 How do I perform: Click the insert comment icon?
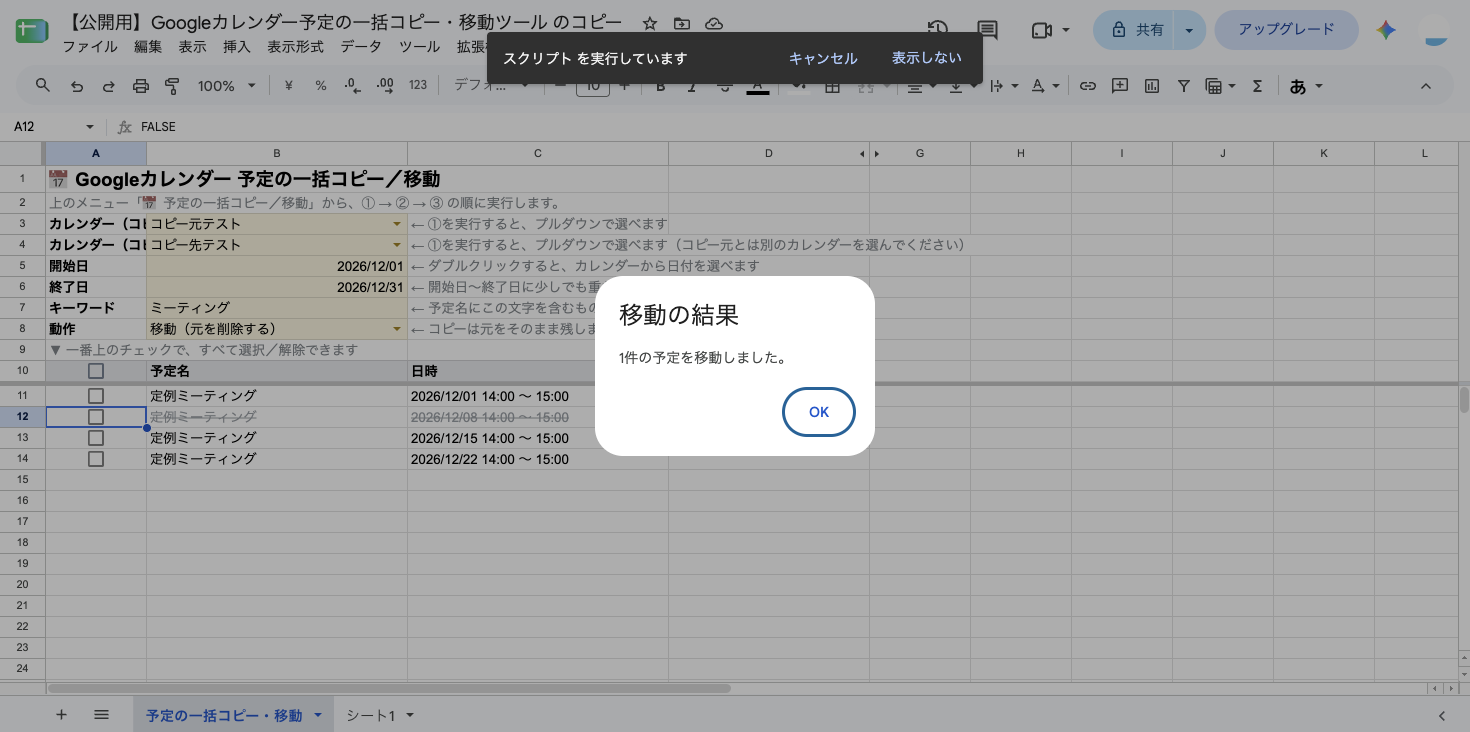pyautogui.click(x=1120, y=86)
